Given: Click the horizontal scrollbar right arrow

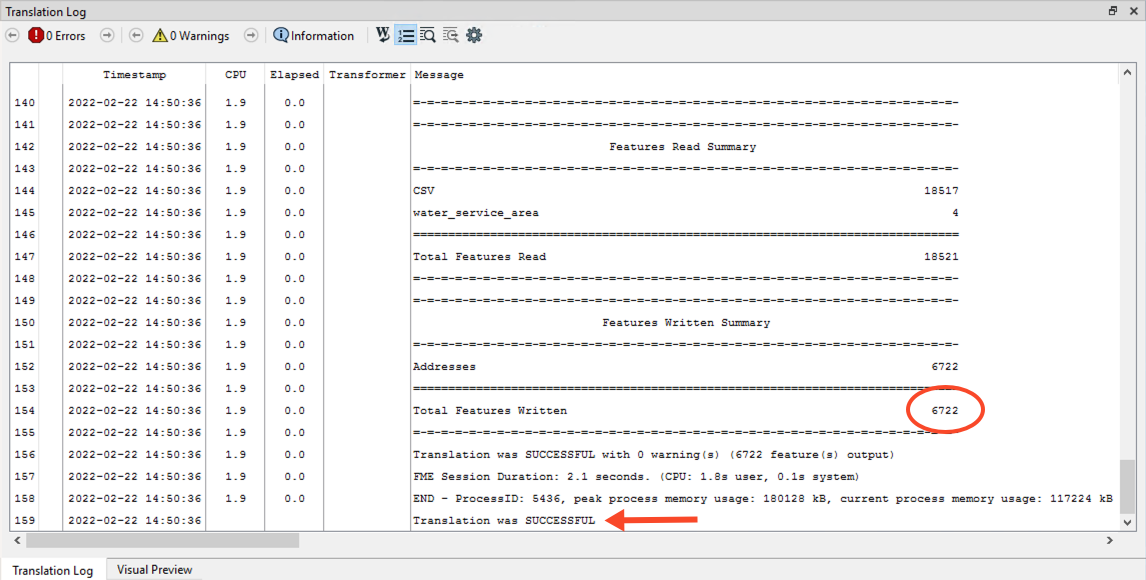Looking at the screenshot, I should tap(1109, 541).
